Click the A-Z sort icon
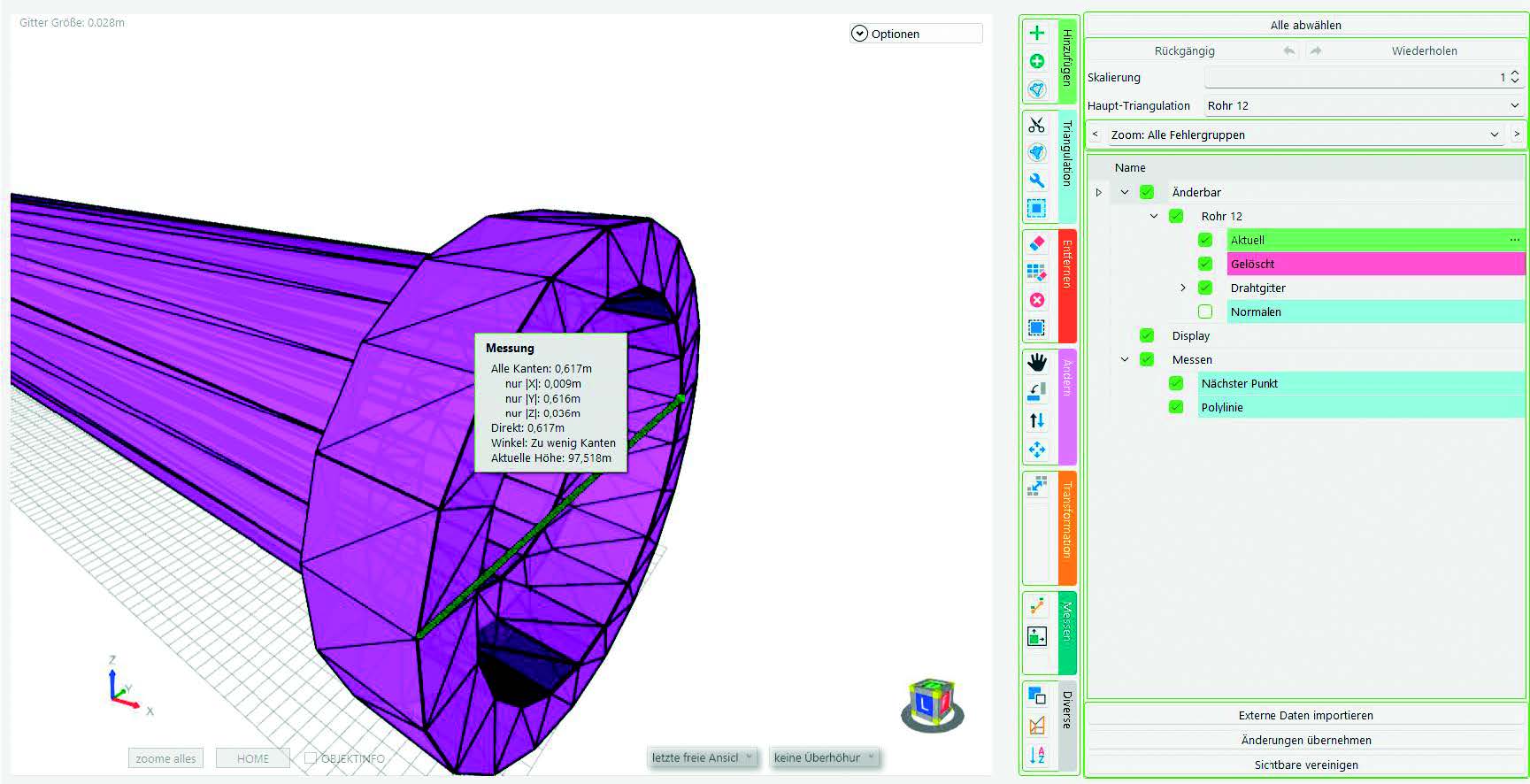Viewport: 1530px width, 784px height. tap(1036, 755)
